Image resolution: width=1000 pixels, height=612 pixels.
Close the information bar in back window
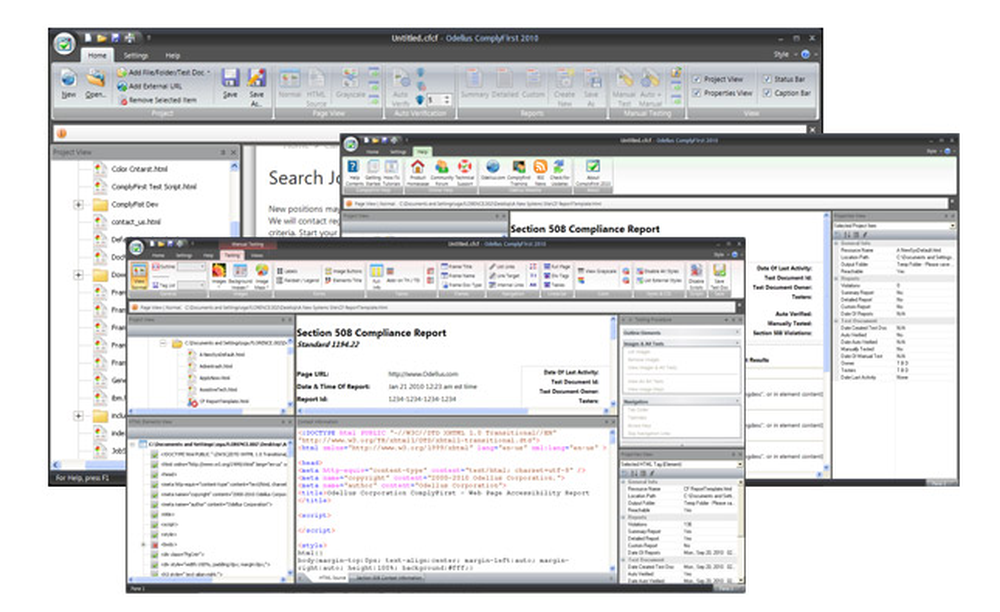(812, 130)
